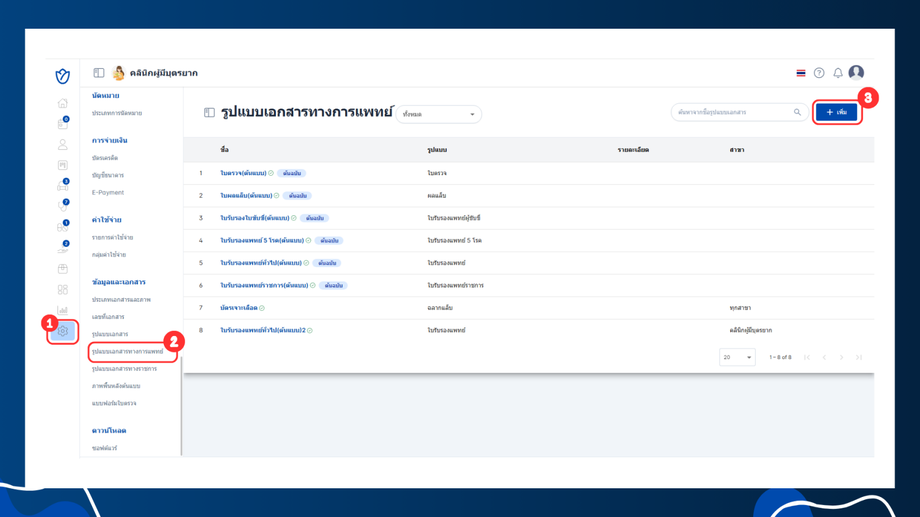Go to the Home icon in left rail
920x517 pixels.
63,103
